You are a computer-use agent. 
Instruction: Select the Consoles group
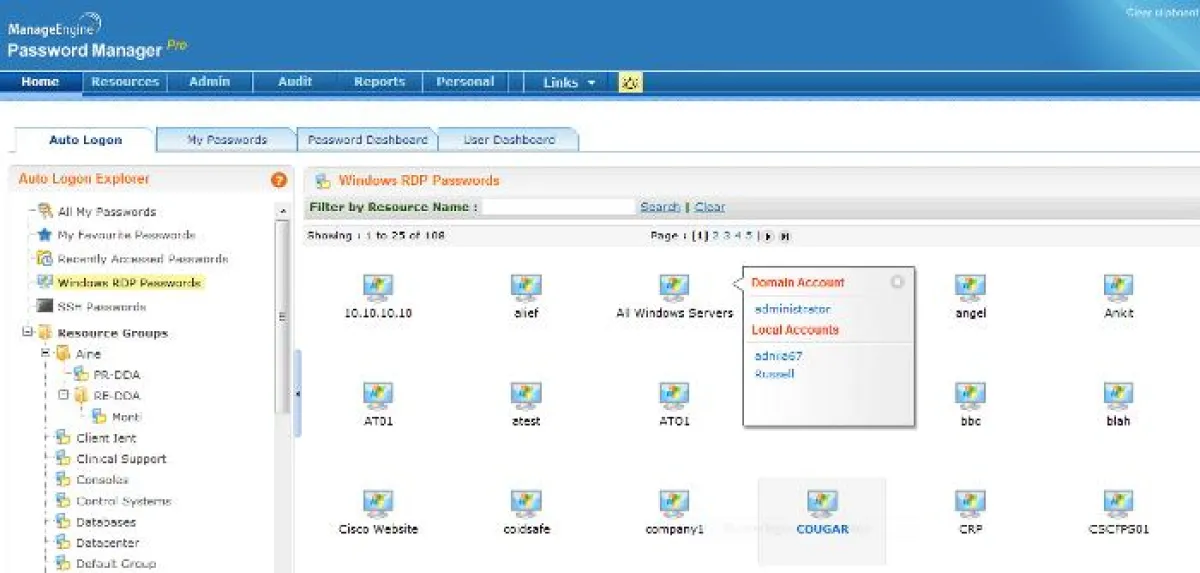103,480
